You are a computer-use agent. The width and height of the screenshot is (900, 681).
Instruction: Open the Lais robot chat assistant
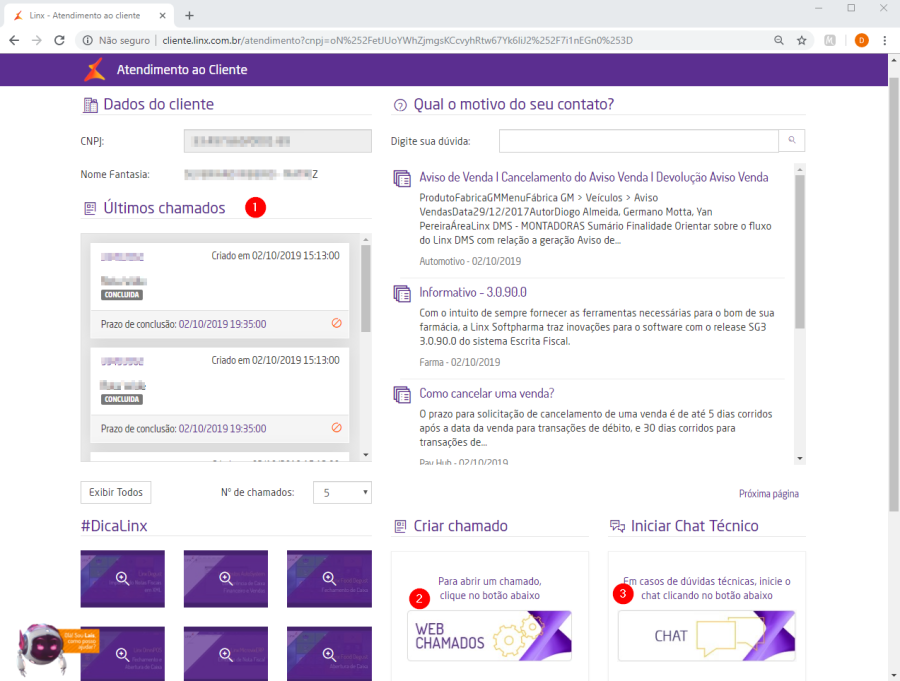tap(43, 649)
